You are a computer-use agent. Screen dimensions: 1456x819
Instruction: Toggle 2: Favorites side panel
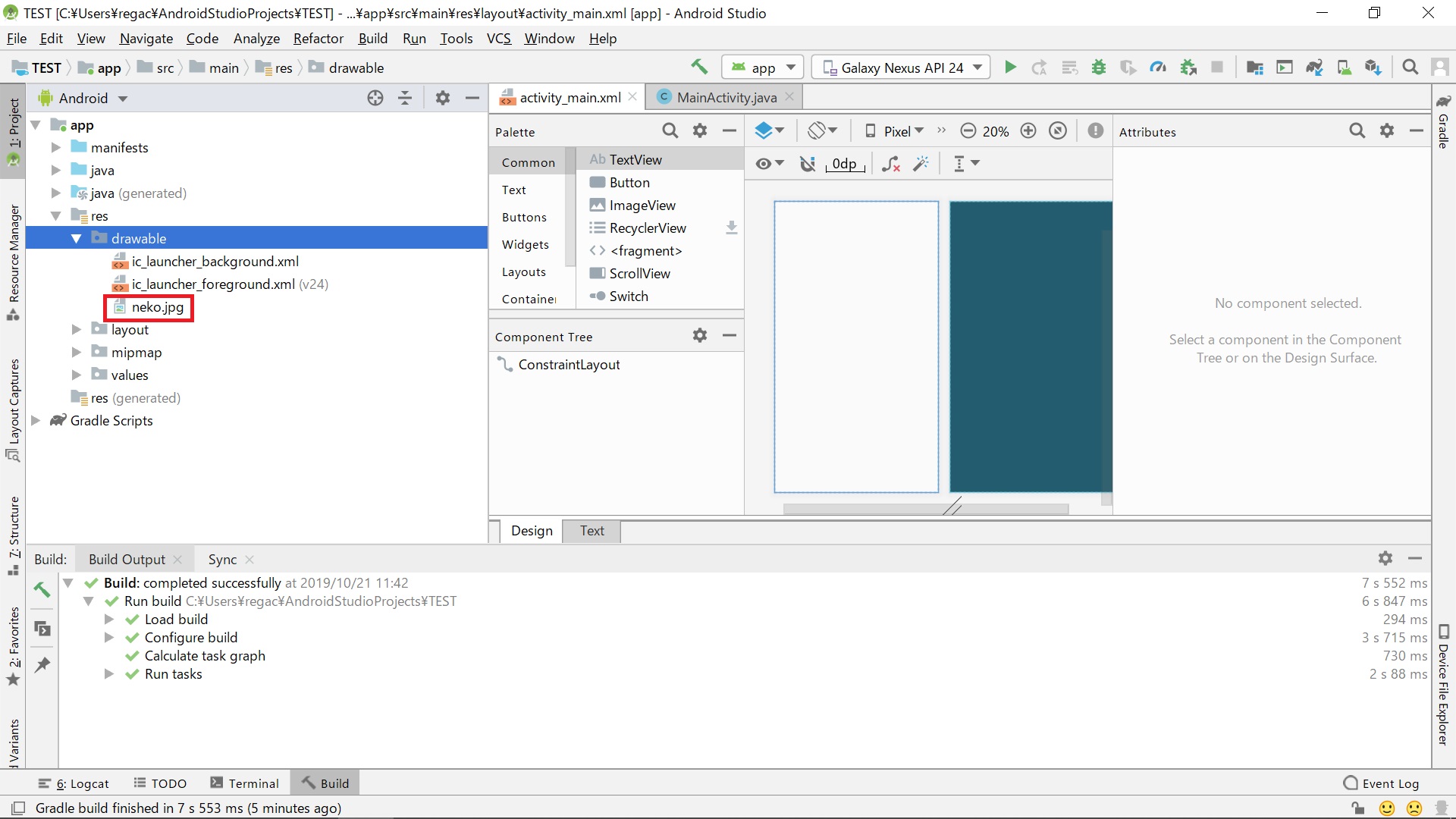pyautogui.click(x=14, y=646)
